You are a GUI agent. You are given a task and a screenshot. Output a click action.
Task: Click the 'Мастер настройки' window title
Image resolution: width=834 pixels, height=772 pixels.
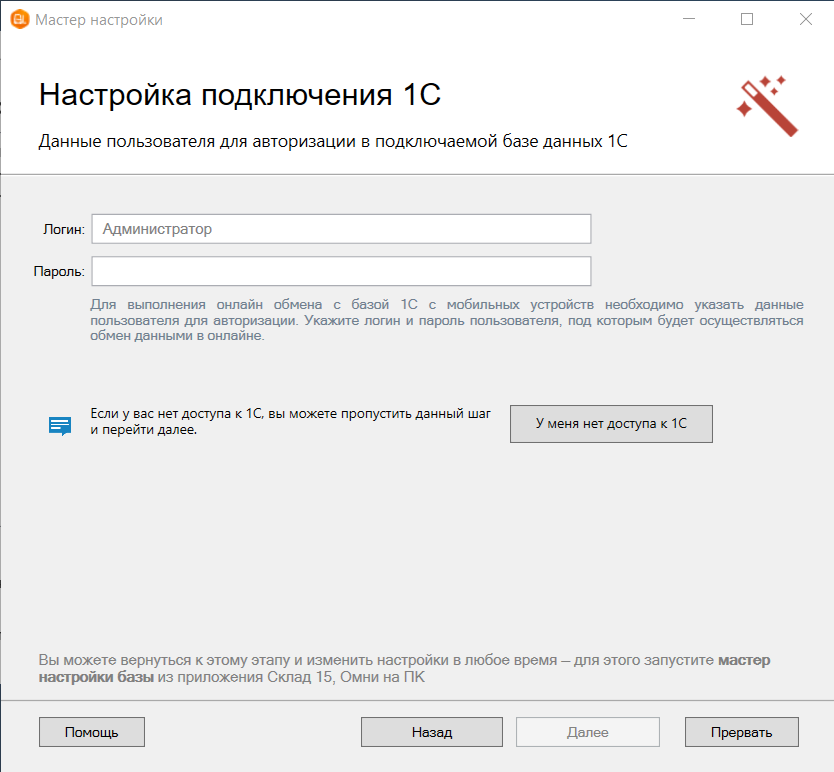(99, 20)
